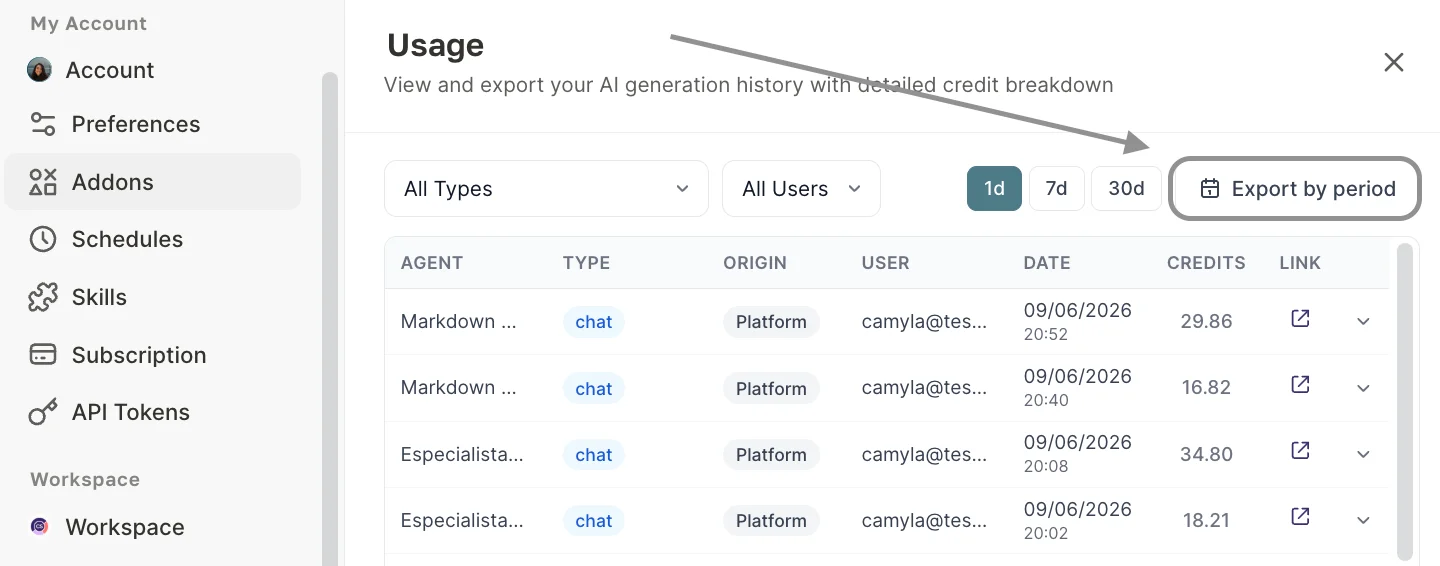Switch time range to 7d
The height and width of the screenshot is (566, 1440).
[x=1056, y=188]
